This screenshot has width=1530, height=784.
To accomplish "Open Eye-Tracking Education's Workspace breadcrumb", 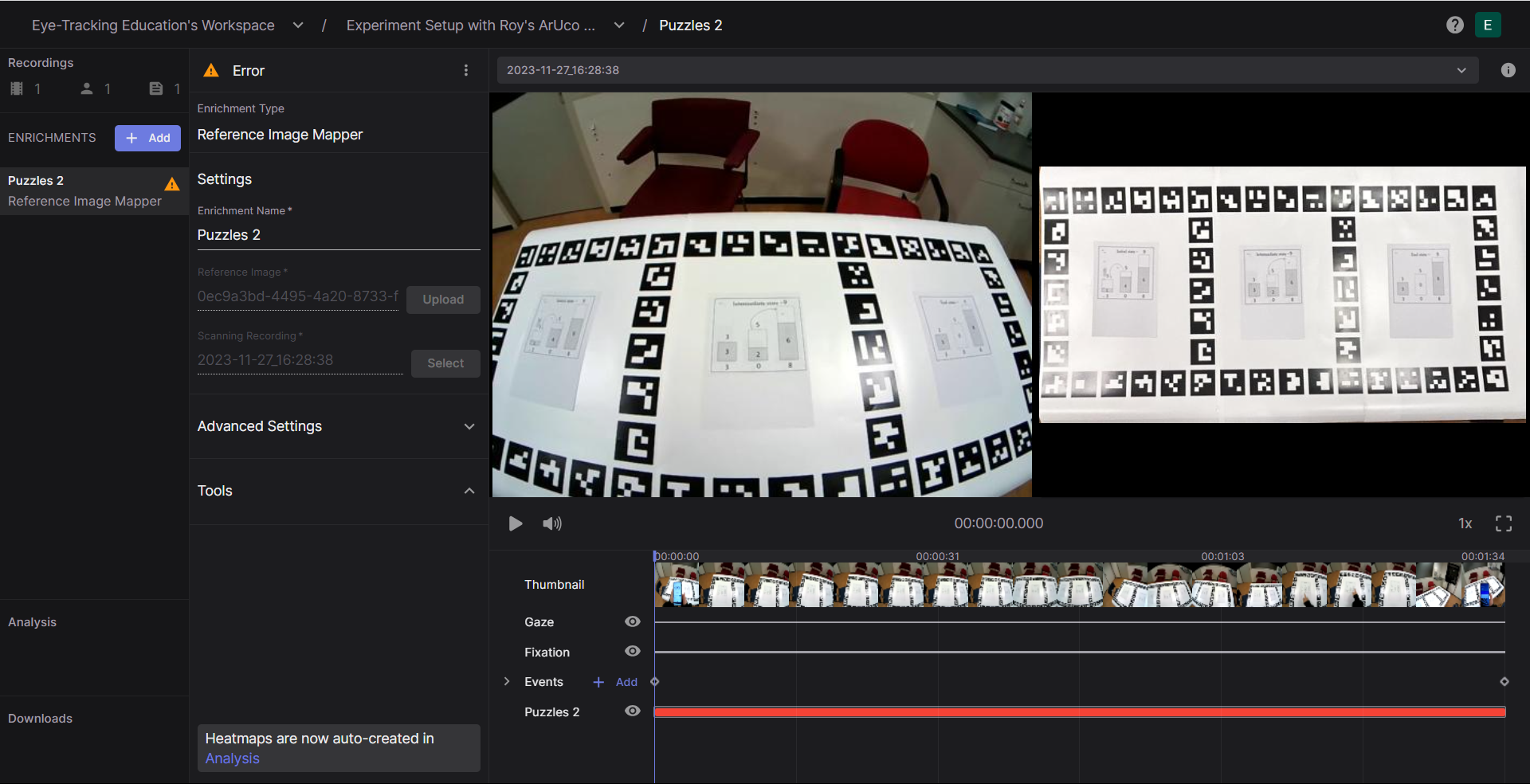I will (153, 25).
